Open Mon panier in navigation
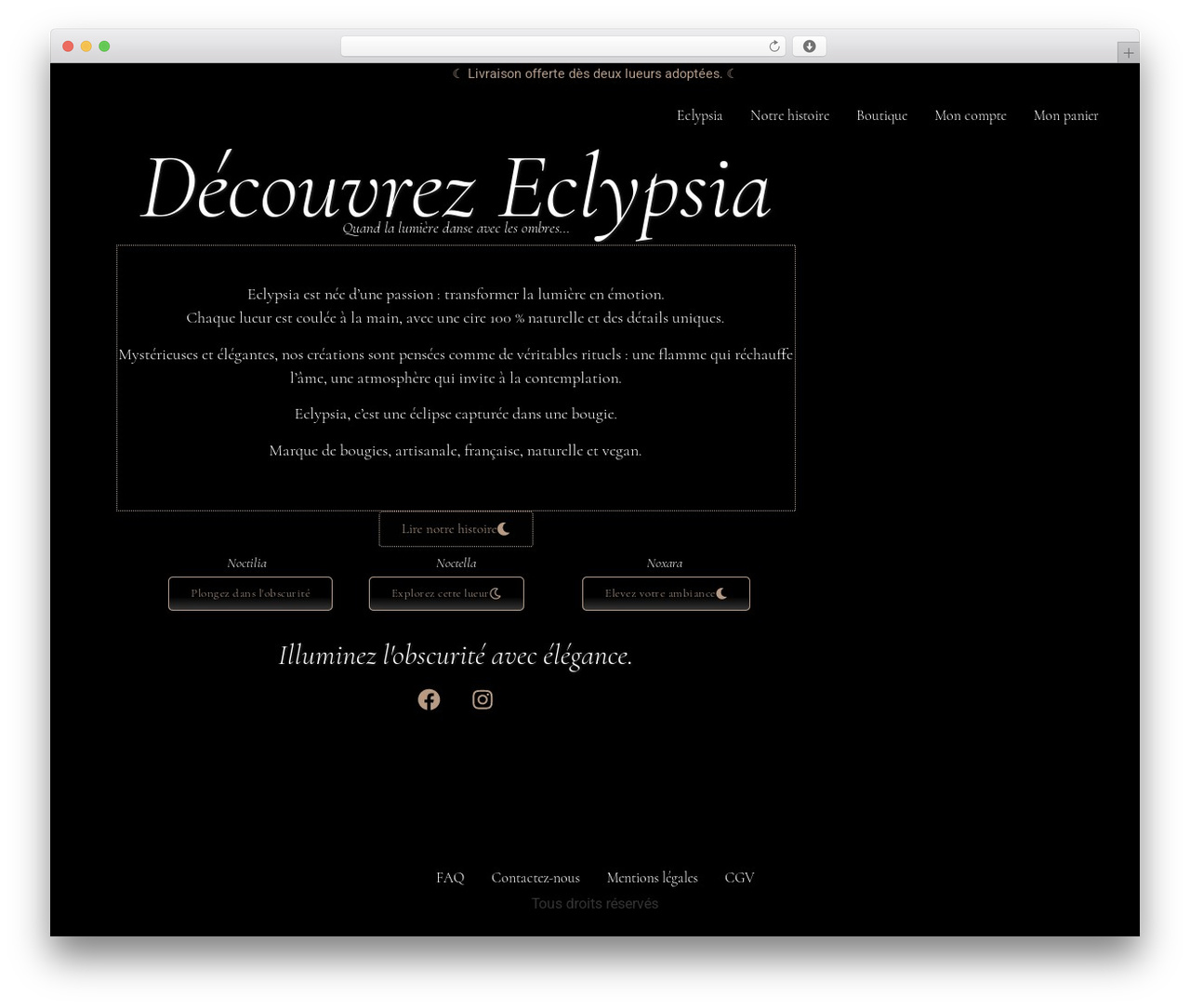The width and height of the screenshot is (1190, 1008). [x=1065, y=115]
